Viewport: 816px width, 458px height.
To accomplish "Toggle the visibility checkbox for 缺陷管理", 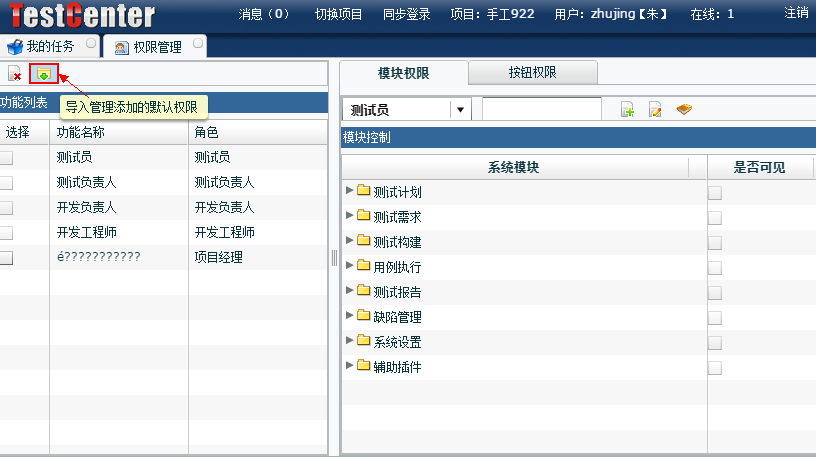I will click(715, 318).
